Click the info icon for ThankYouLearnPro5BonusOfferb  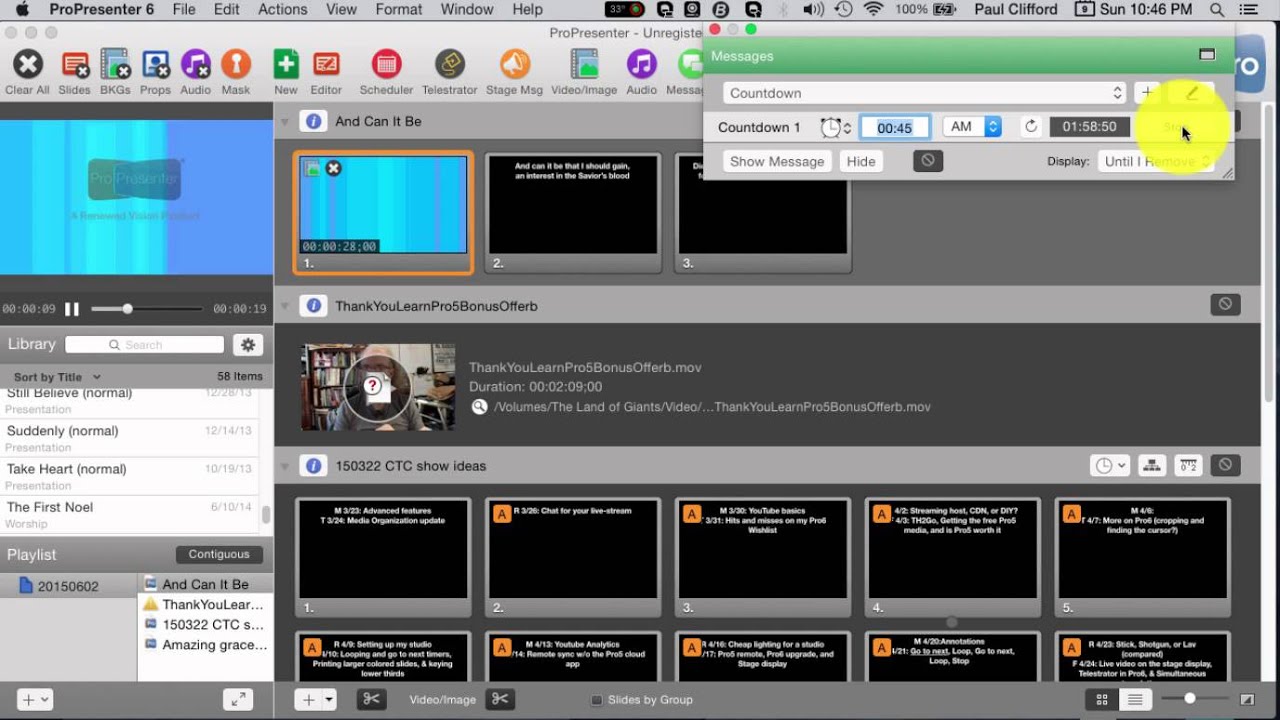[314, 306]
